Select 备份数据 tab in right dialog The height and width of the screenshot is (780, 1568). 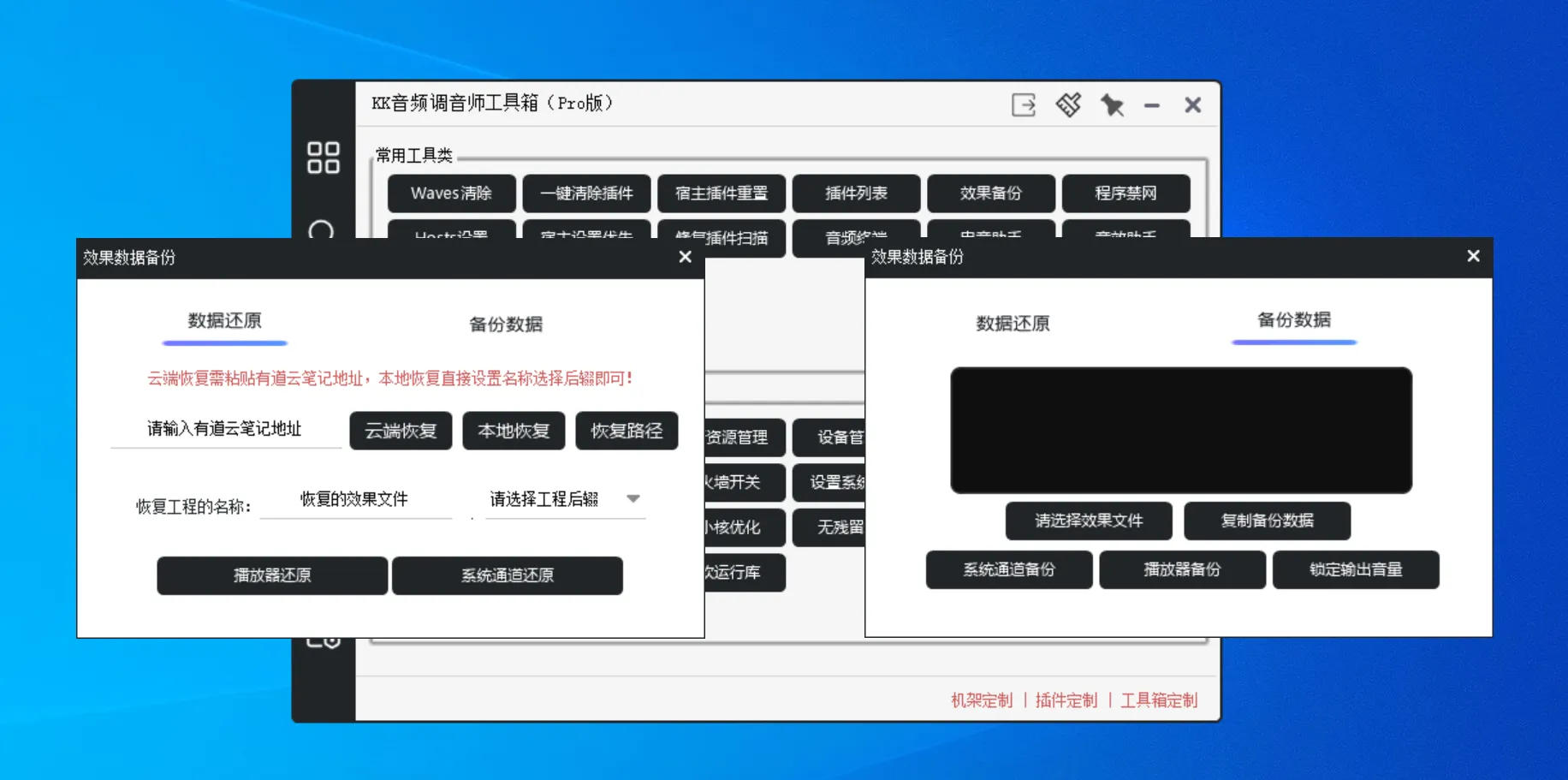coord(1294,320)
